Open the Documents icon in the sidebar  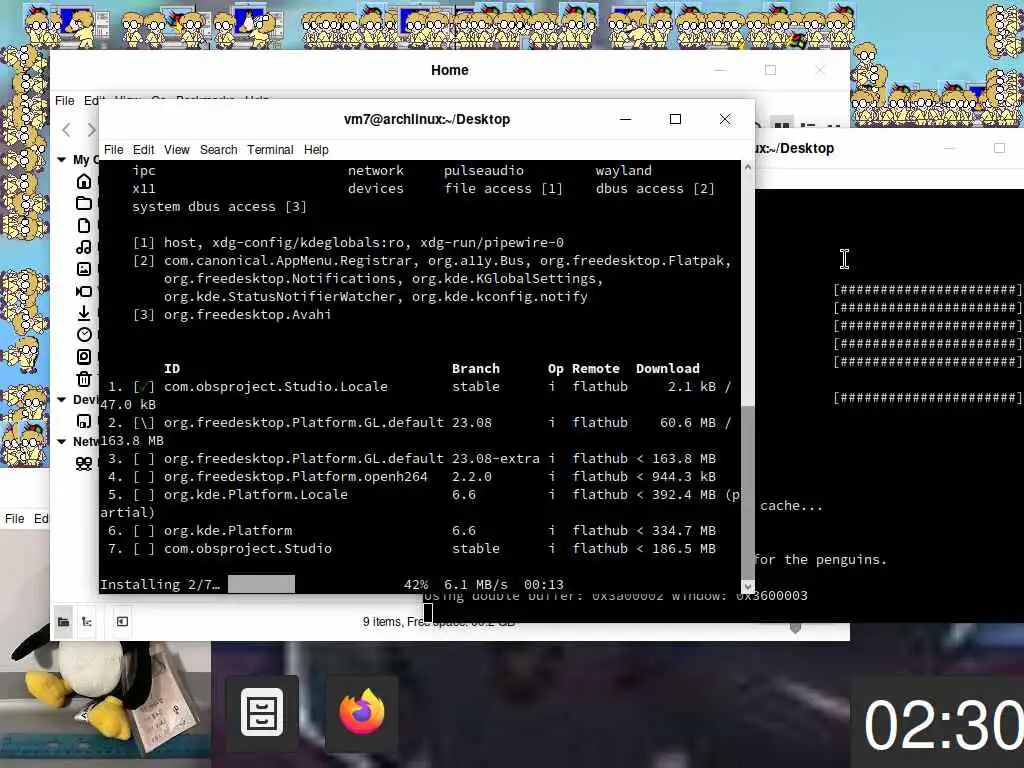[x=84, y=225]
